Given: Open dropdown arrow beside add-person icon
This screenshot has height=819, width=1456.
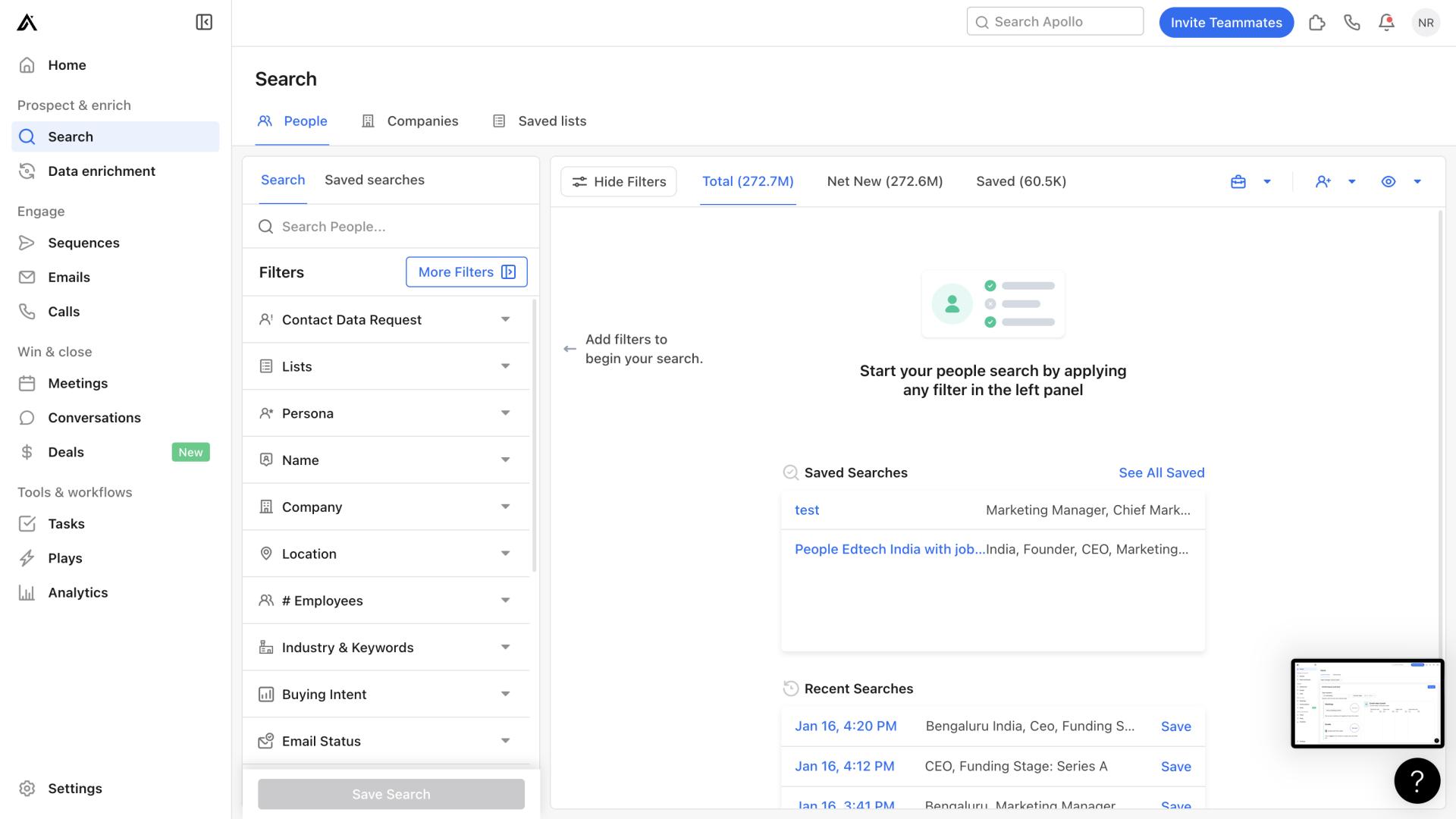Looking at the screenshot, I should coord(1352,182).
